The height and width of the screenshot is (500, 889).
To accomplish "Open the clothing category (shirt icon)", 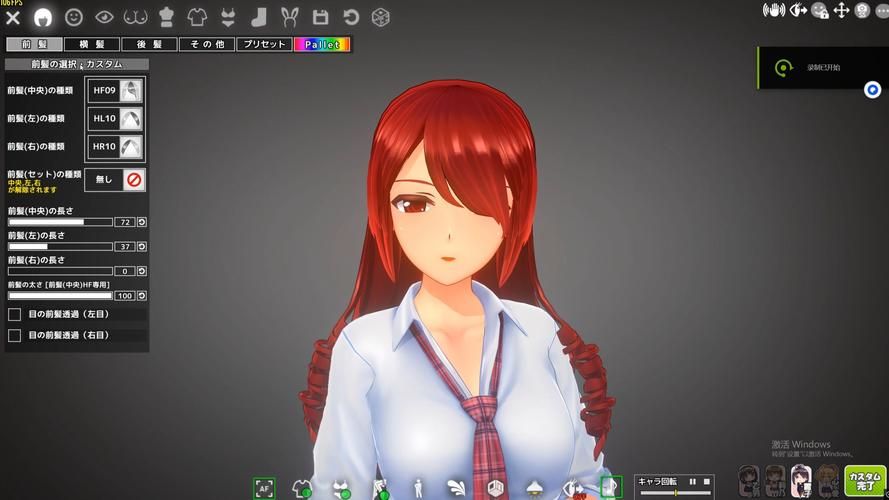I will [x=197, y=17].
